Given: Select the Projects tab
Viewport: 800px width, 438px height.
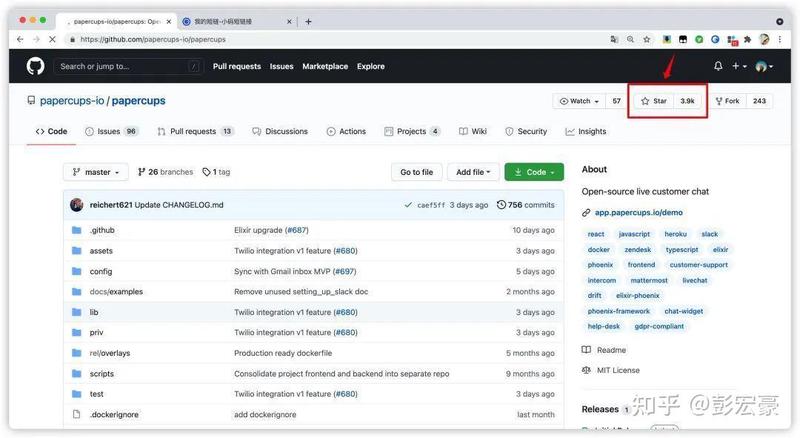Looking at the screenshot, I should [x=412, y=131].
